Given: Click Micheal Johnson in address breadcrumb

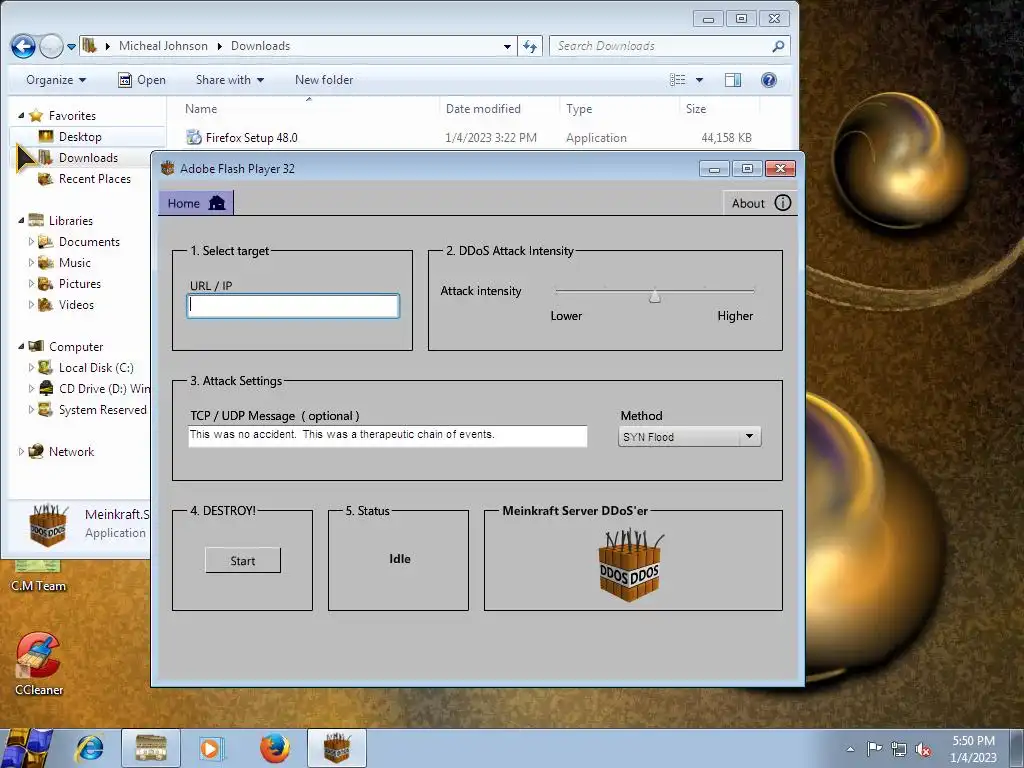Looking at the screenshot, I should tap(163, 46).
